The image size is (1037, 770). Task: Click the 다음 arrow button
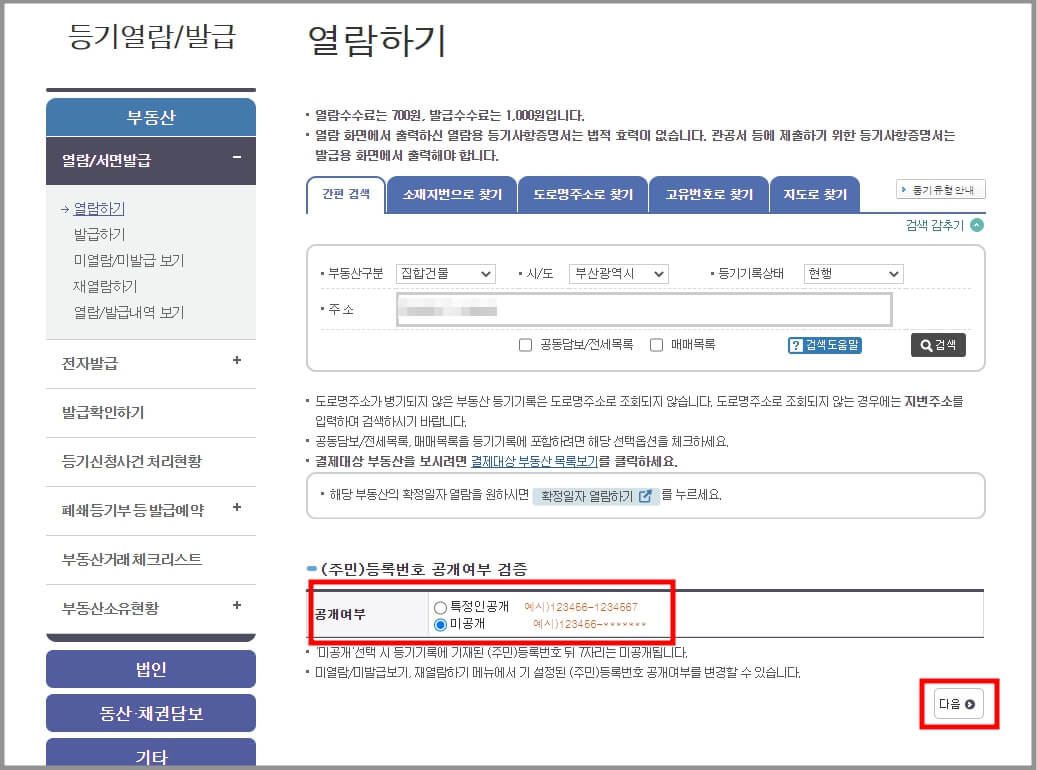pyautogui.click(x=957, y=704)
